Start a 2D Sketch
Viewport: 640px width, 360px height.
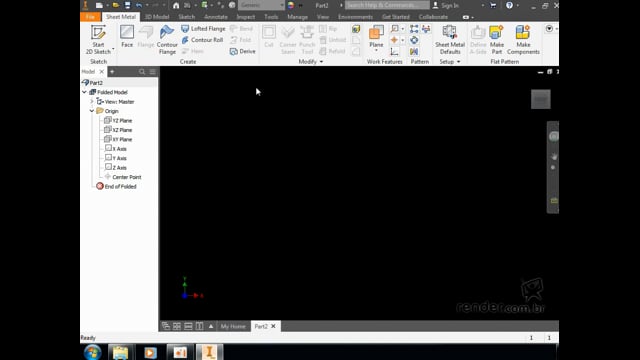coord(98,39)
